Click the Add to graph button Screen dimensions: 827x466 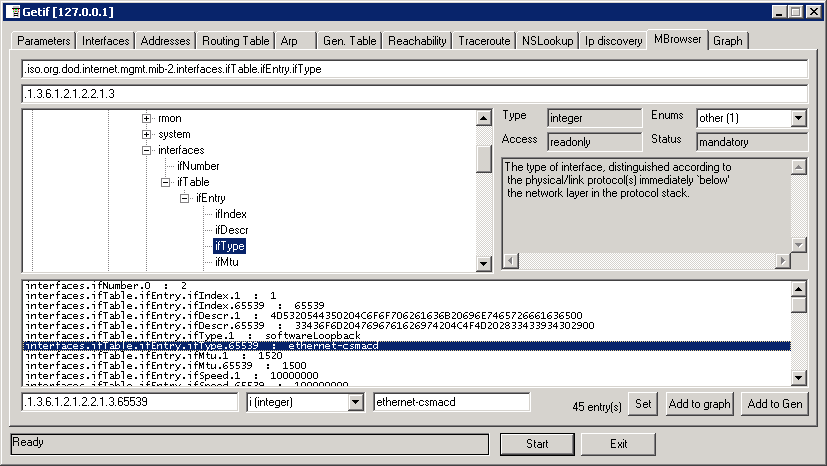click(x=700, y=403)
